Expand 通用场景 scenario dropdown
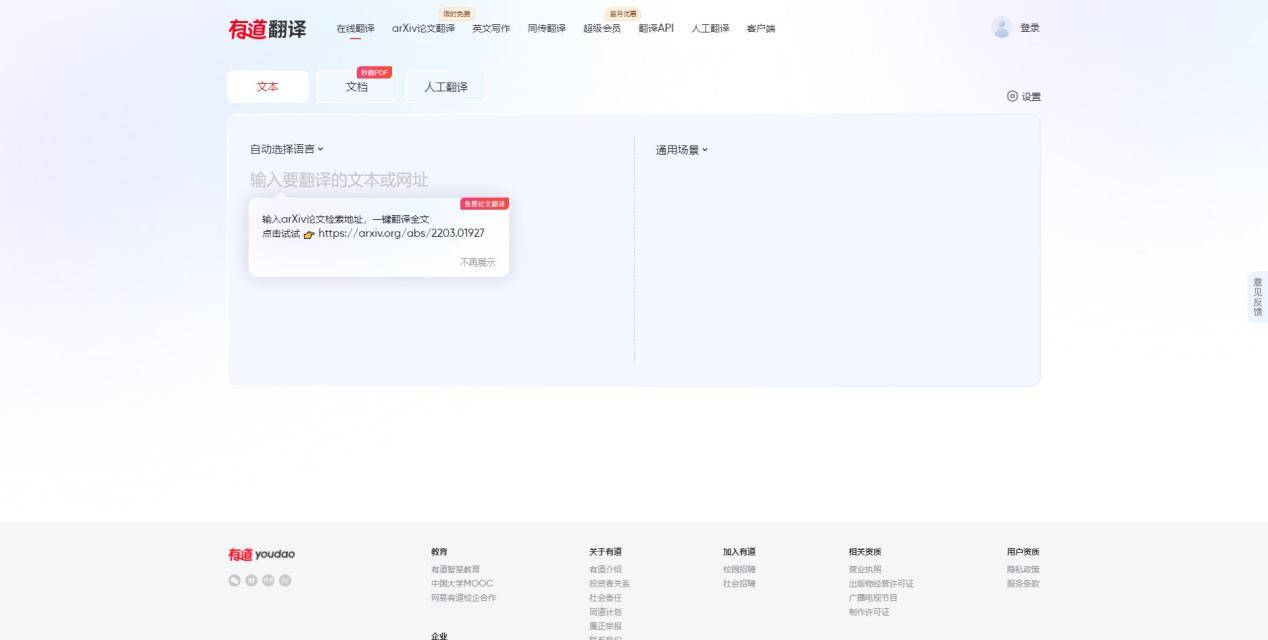Screen dimensions: 1268x640 pyautogui.click(x=682, y=150)
